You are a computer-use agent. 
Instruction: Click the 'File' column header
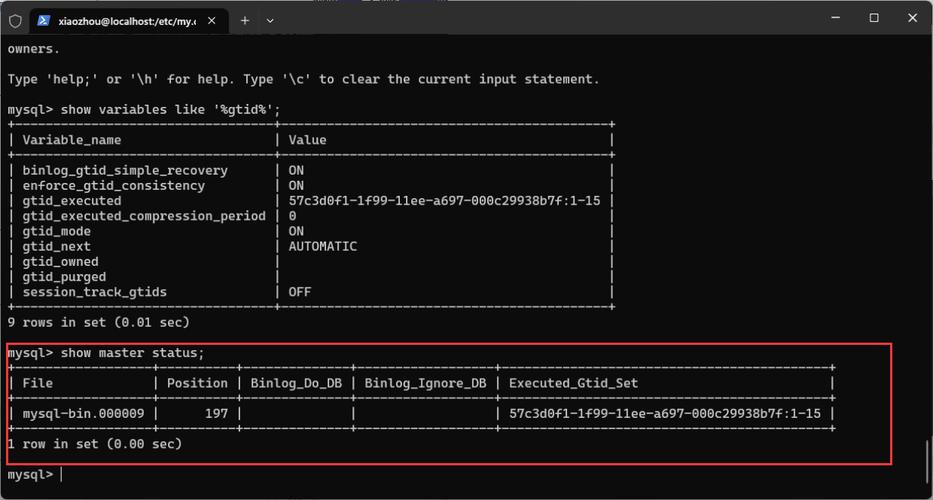[37, 383]
